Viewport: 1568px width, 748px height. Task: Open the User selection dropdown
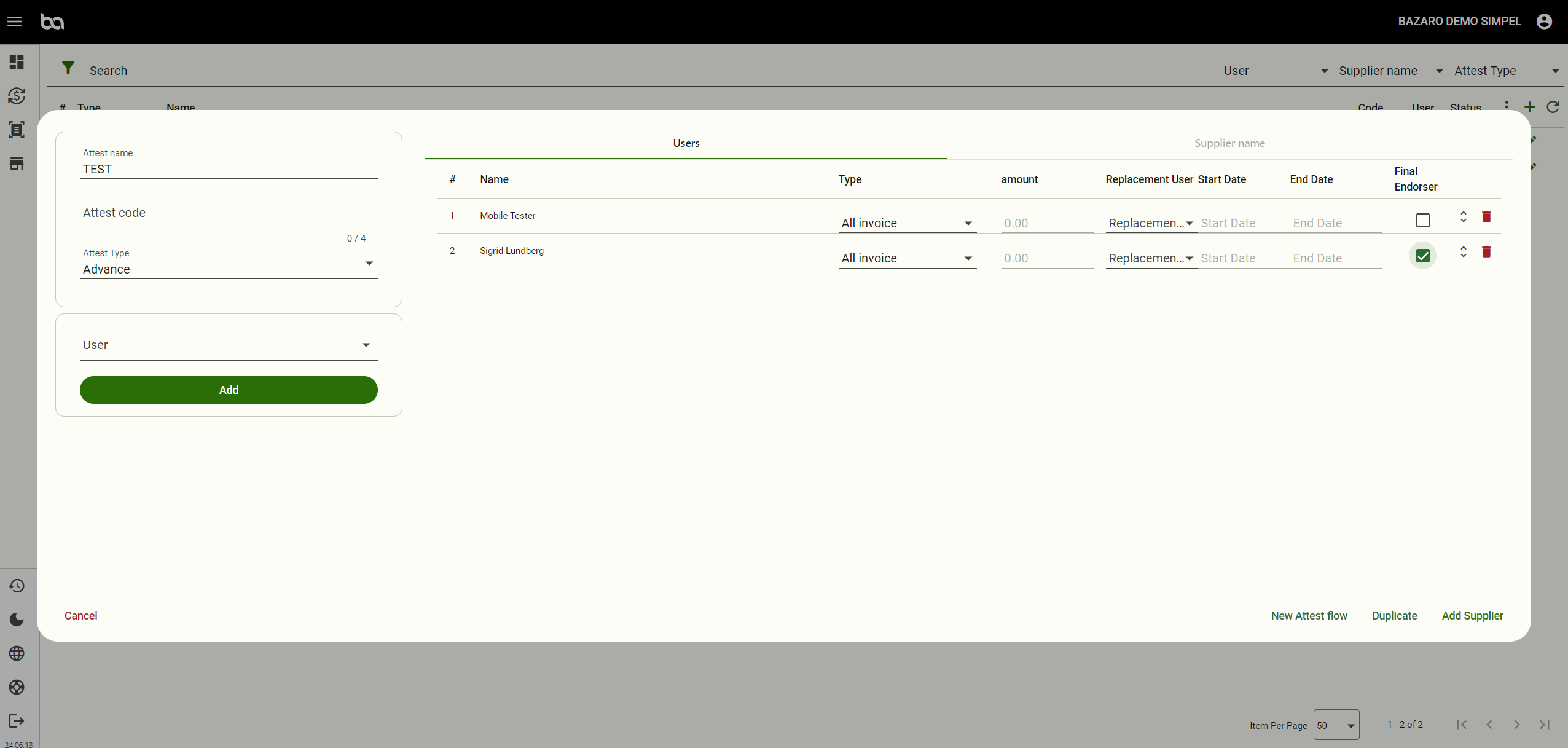(x=229, y=345)
